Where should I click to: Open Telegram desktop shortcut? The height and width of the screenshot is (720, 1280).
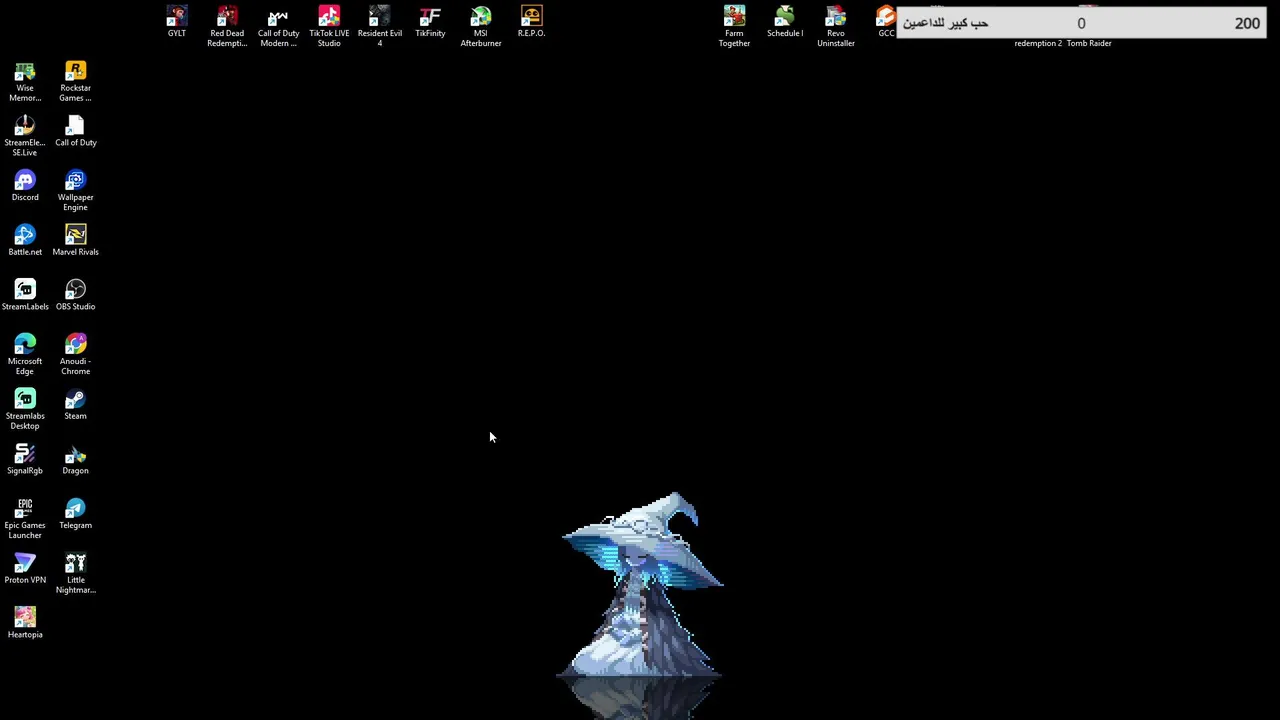[75, 514]
